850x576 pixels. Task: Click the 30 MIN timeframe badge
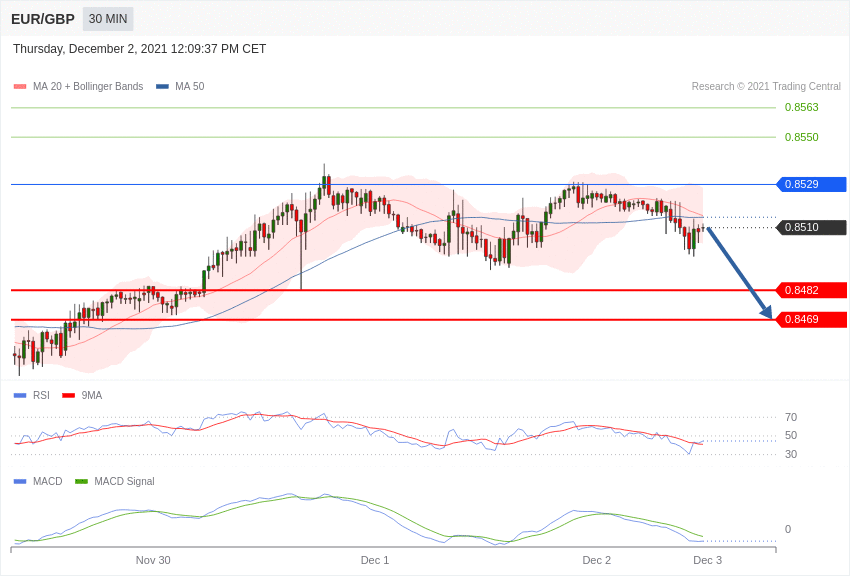108,19
